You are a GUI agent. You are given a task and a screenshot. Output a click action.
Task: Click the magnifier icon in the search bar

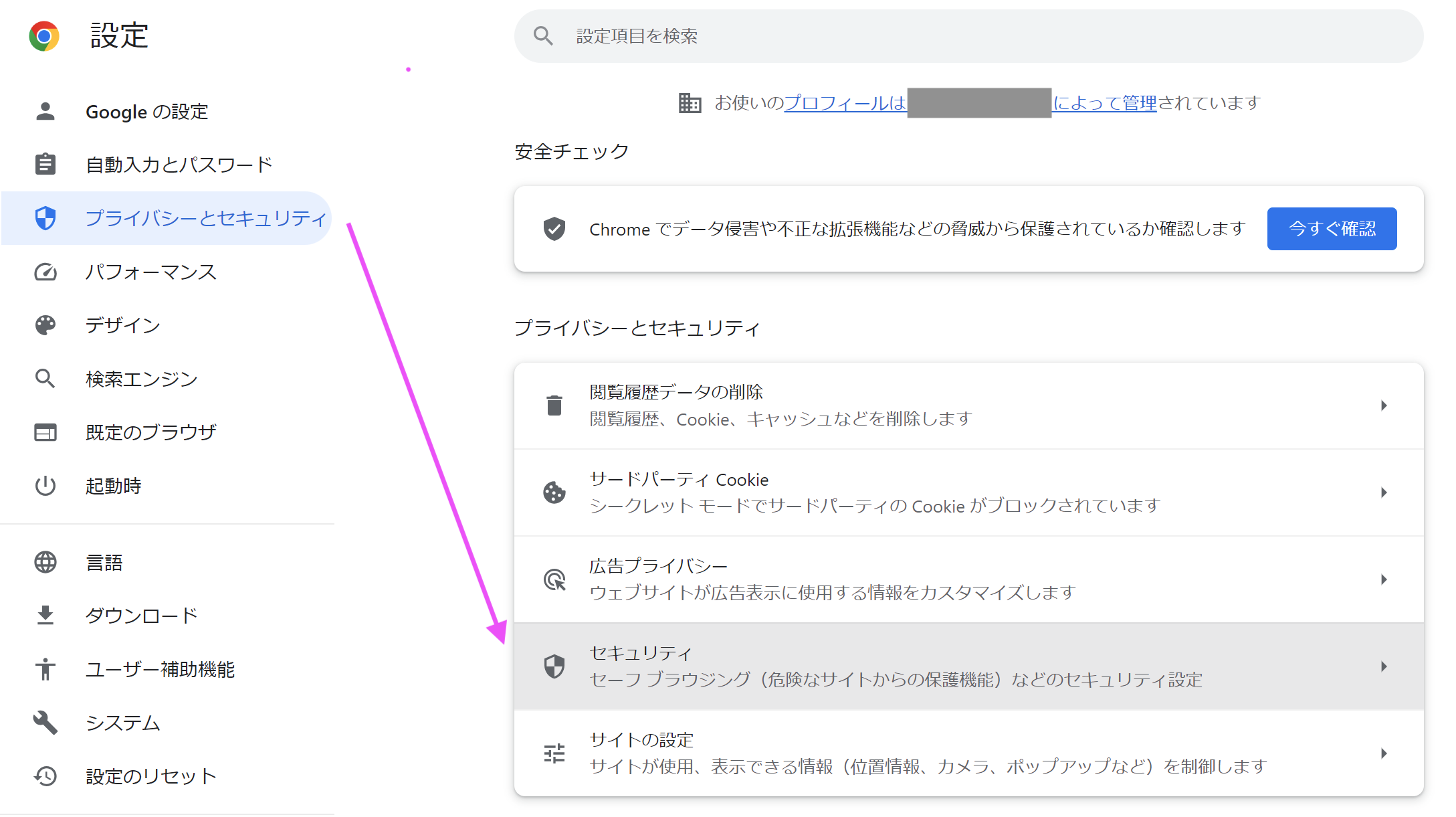(543, 36)
